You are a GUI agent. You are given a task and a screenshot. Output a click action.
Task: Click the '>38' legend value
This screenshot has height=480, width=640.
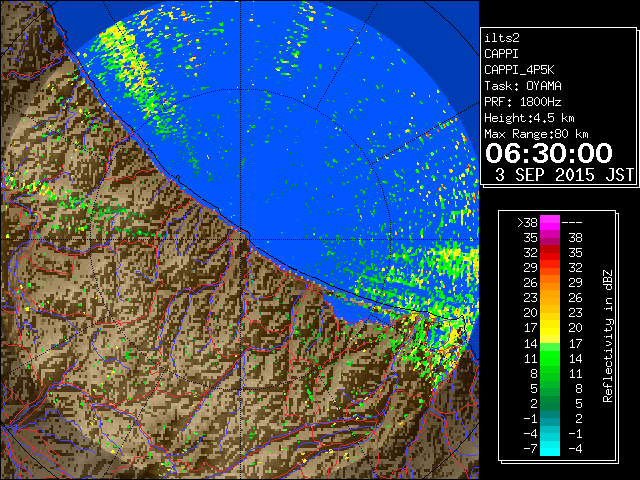click(527, 222)
